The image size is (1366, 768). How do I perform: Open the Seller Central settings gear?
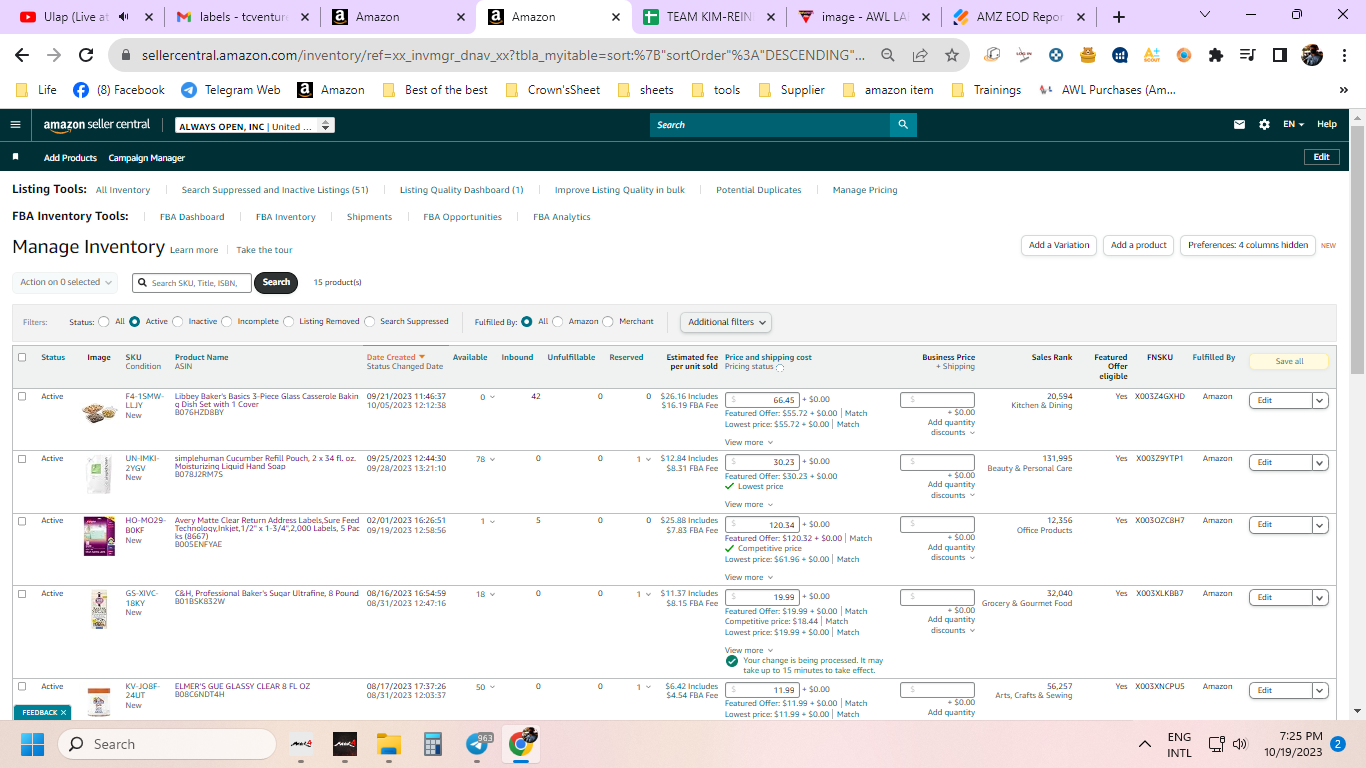pyautogui.click(x=1264, y=125)
